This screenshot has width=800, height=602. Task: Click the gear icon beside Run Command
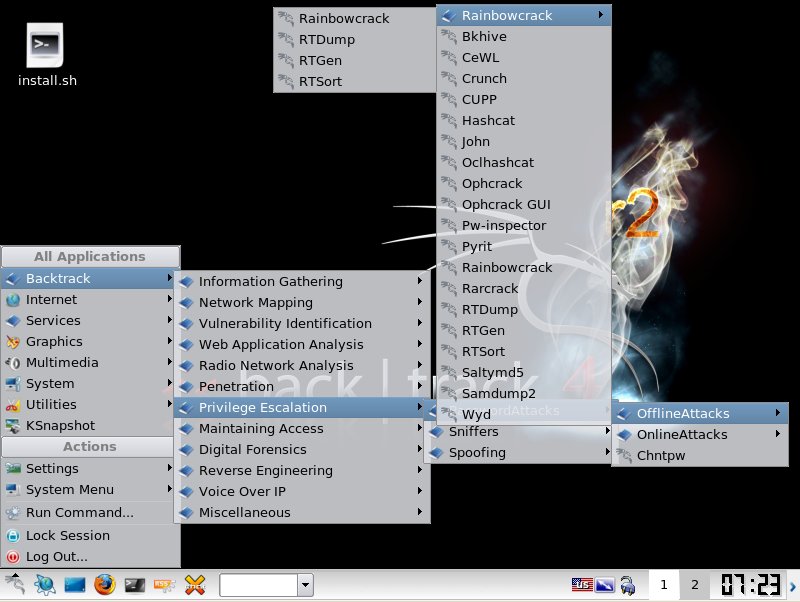tap(13, 513)
